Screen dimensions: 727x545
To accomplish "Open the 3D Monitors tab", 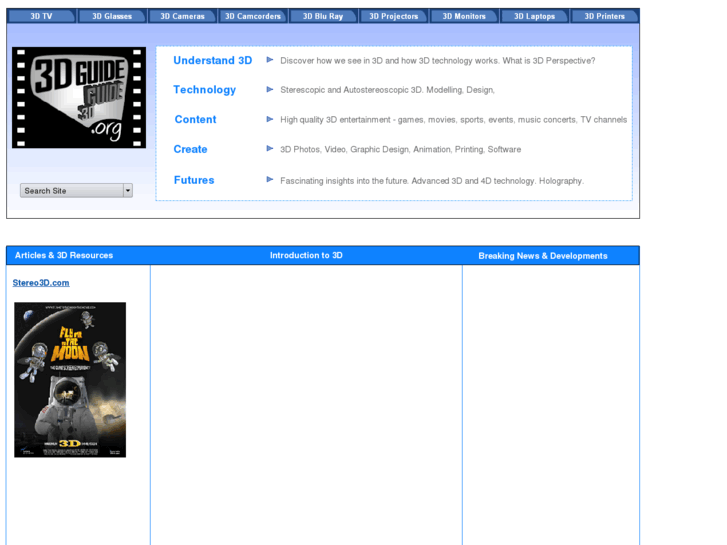I will [x=464, y=16].
